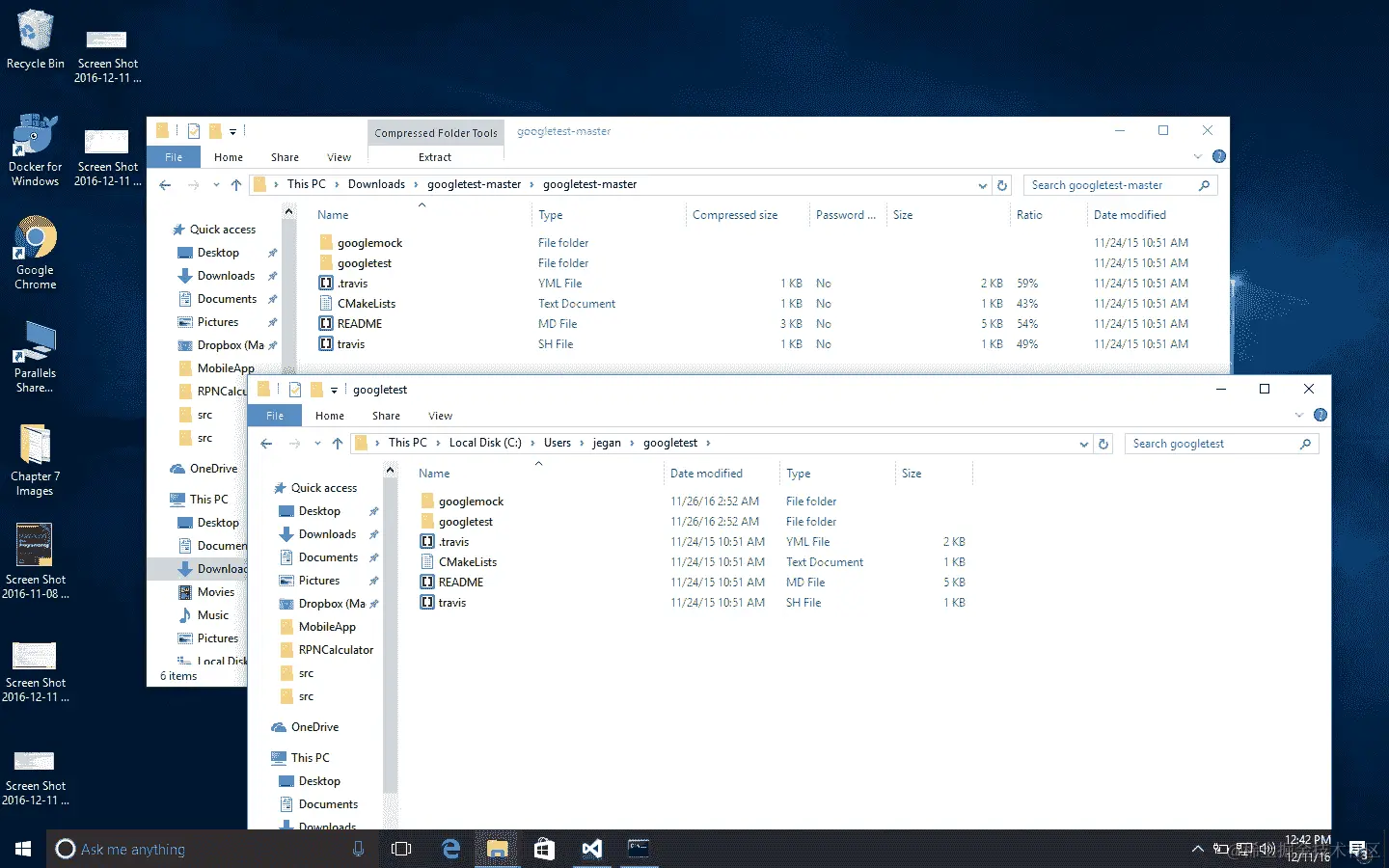The image size is (1389, 868).
Task: Click the search magnifier in googletest window
Action: coord(1305,444)
